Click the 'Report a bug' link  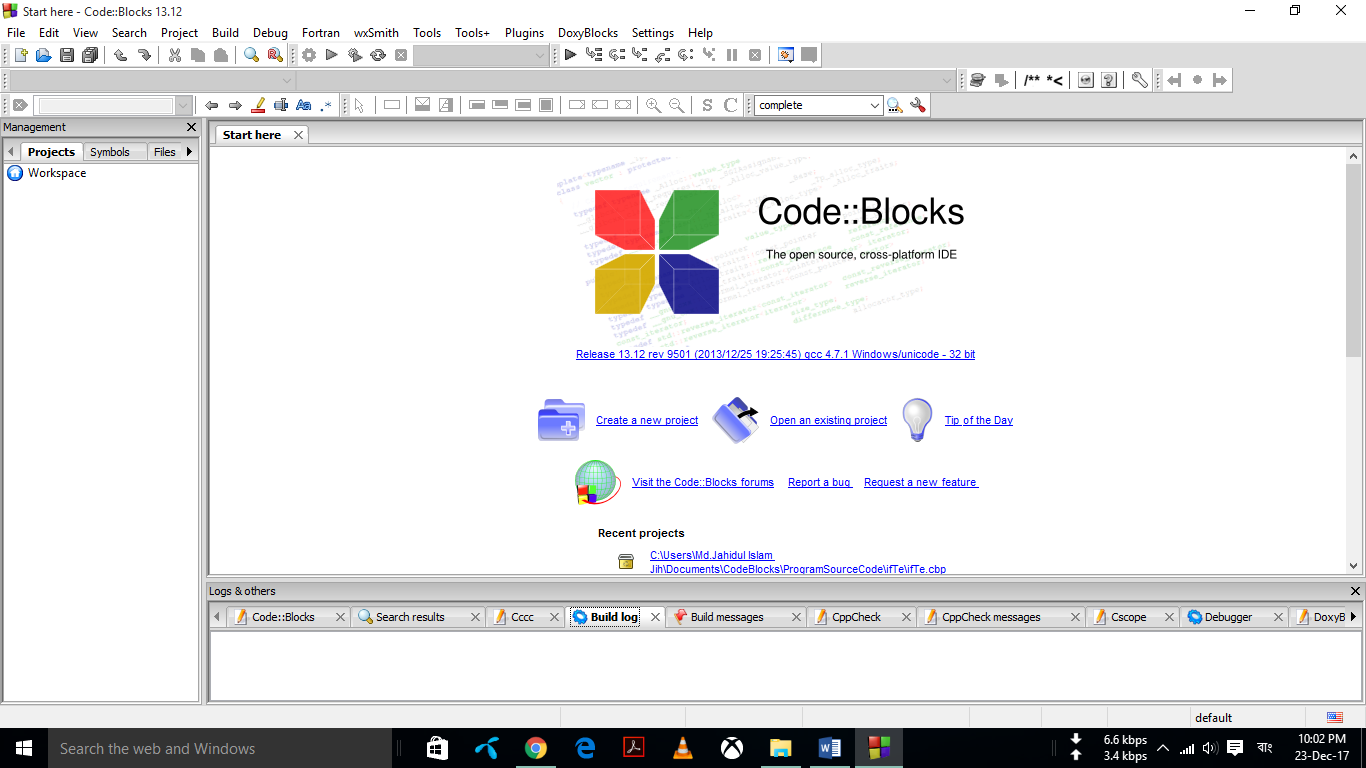820,483
